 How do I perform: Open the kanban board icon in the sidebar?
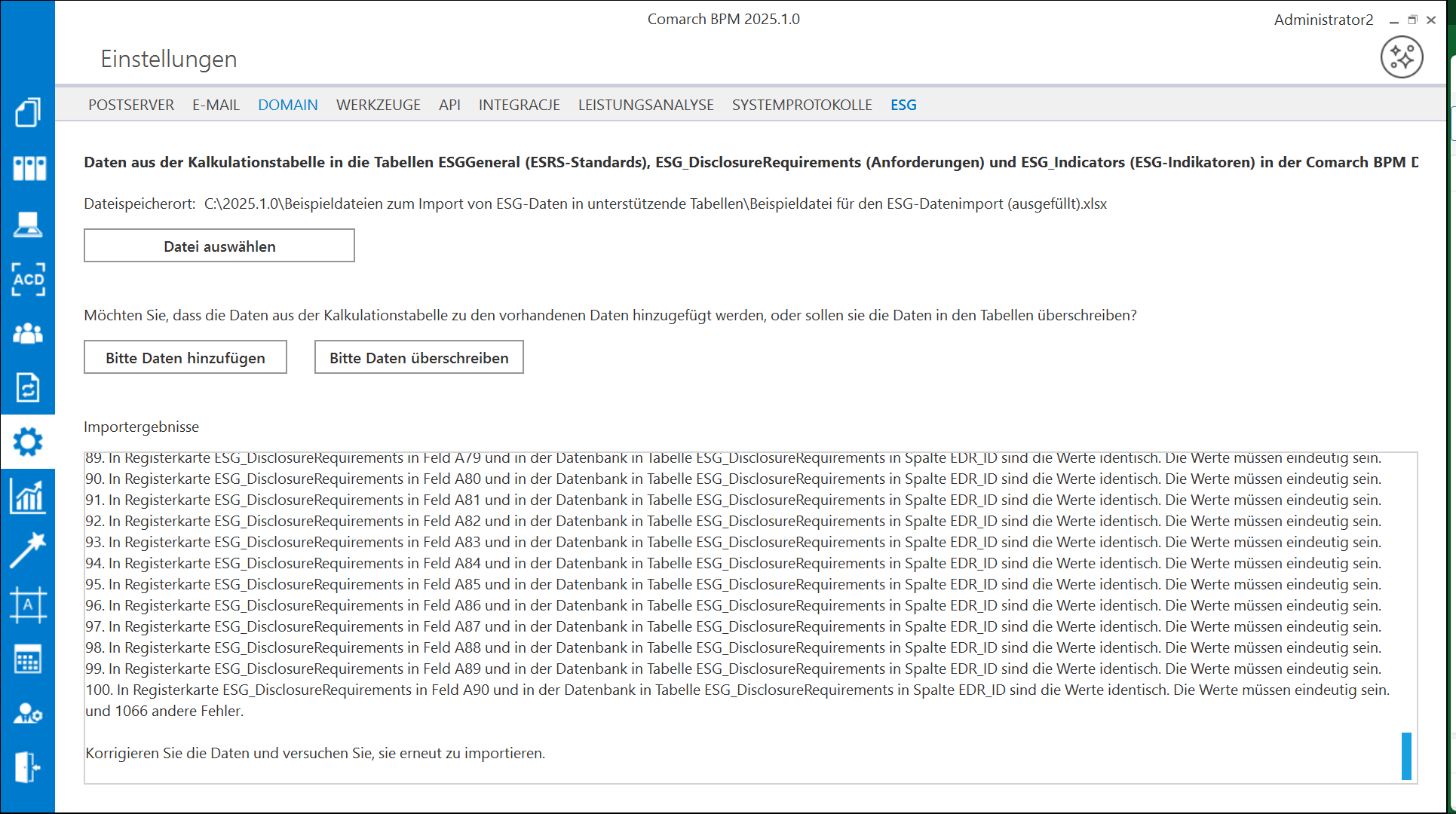[x=28, y=168]
